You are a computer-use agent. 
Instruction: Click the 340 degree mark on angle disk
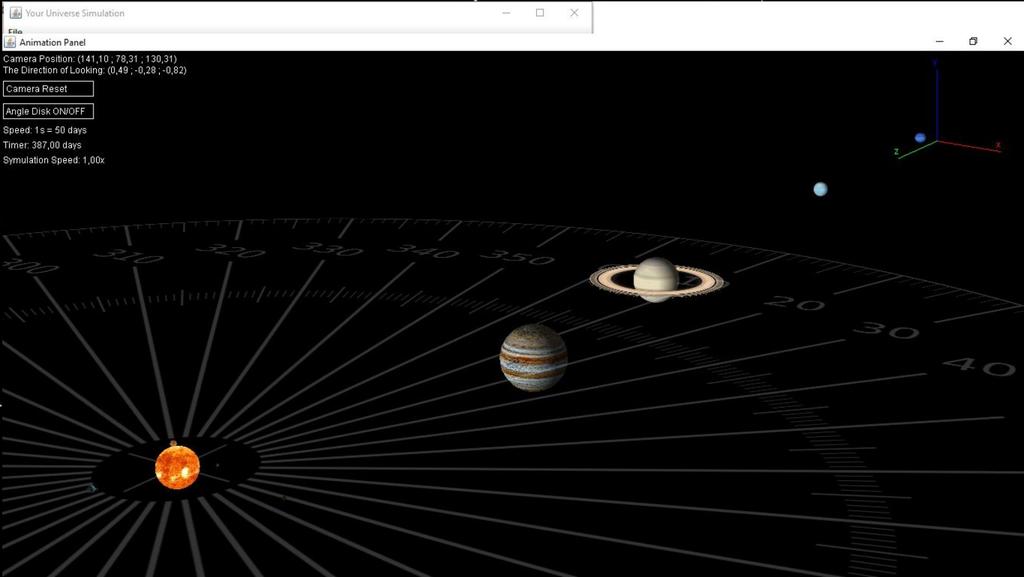tap(423, 251)
